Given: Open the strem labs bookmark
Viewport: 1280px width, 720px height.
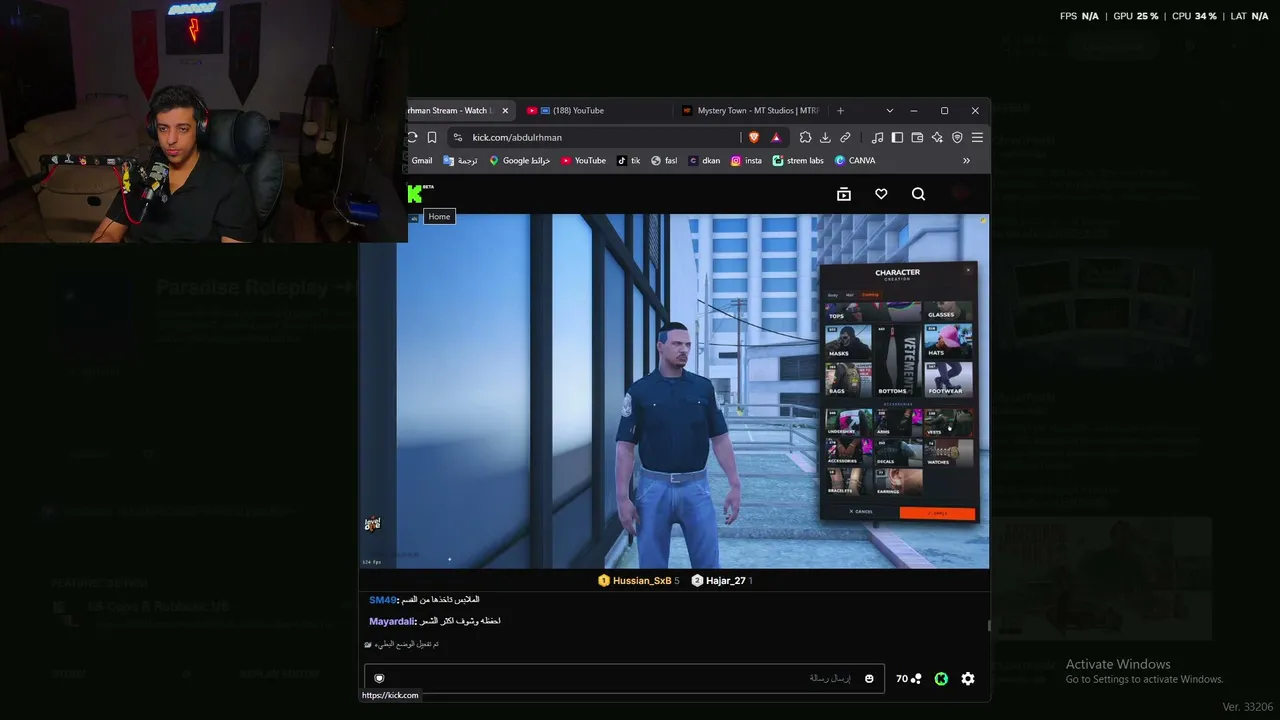Looking at the screenshot, I should click(x=798, y=160).
